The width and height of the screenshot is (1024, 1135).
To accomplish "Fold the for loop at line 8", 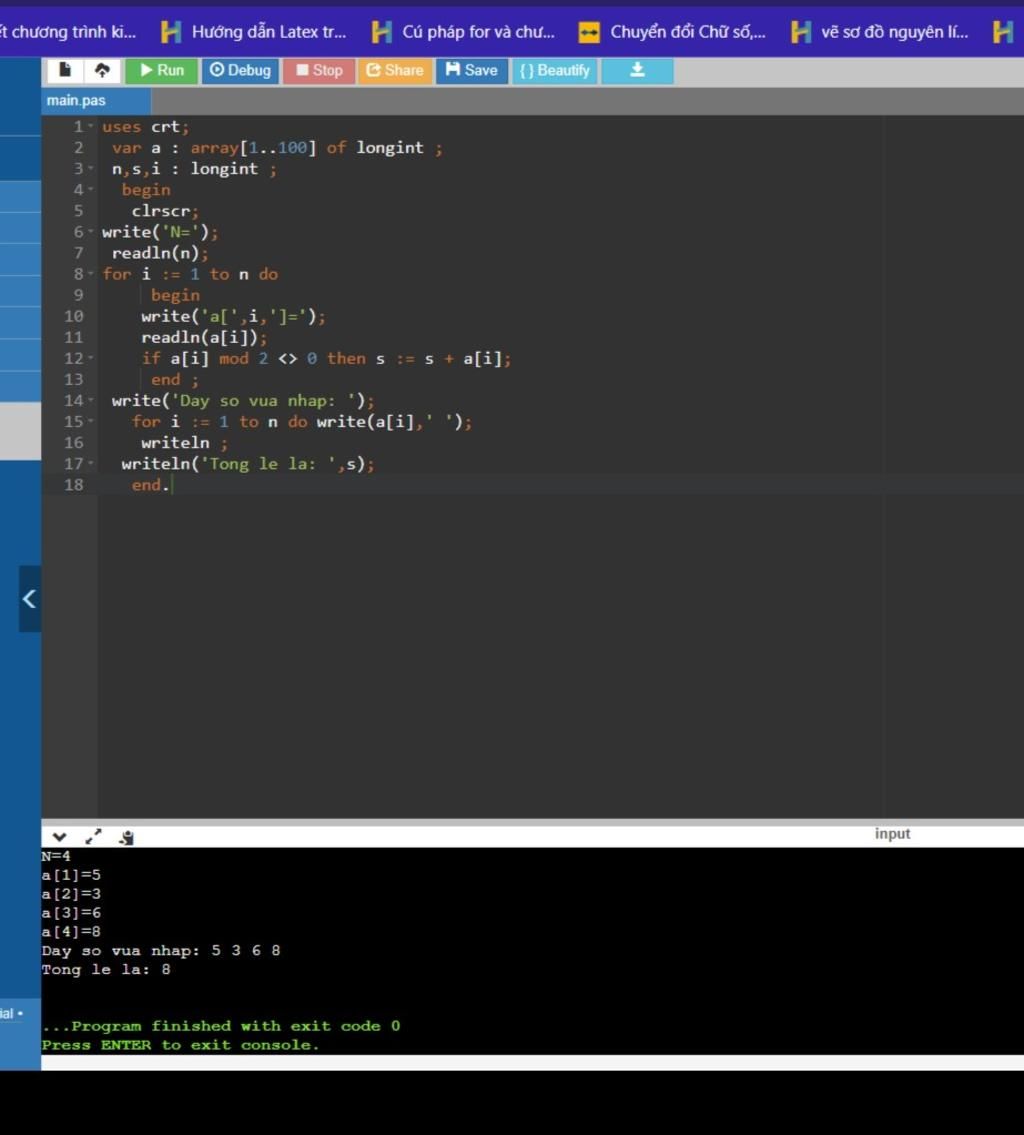I will click(91, 274).
